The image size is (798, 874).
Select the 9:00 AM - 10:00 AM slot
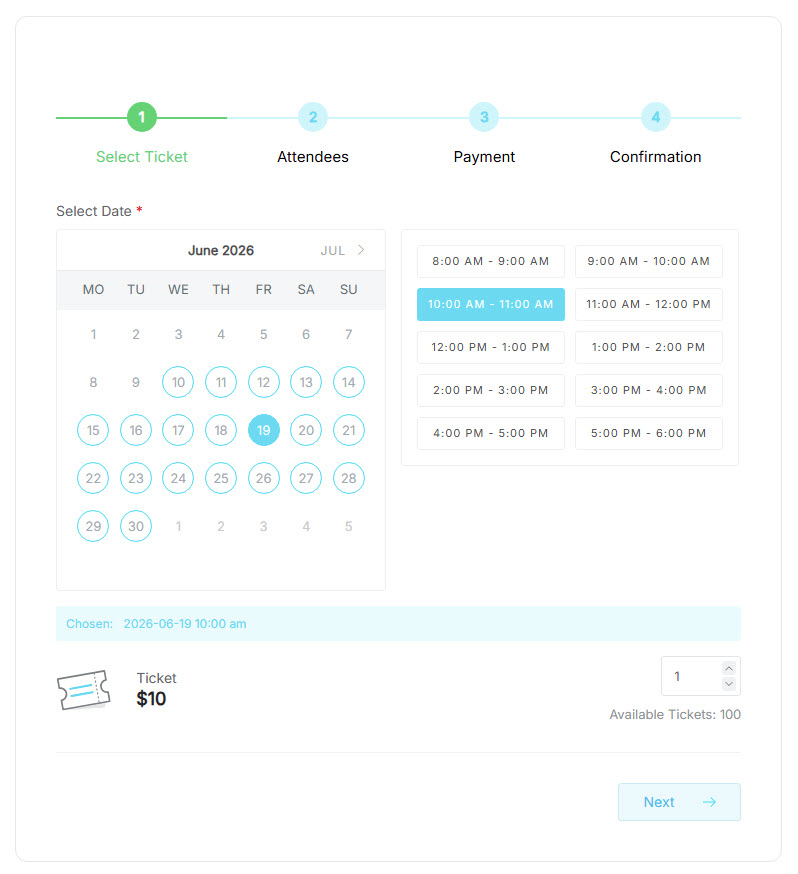[x=649, y=261]
